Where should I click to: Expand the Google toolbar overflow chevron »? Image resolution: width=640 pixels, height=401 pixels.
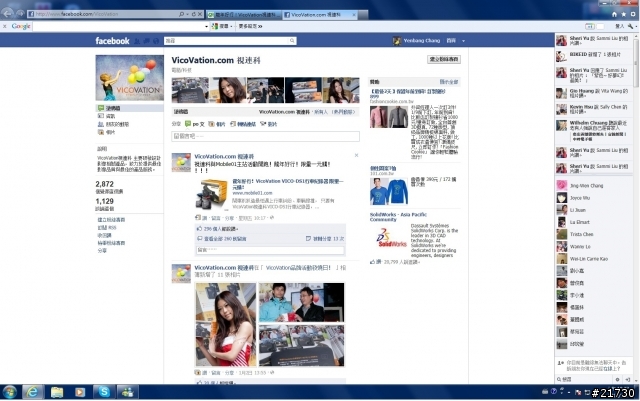pyautogui.click(x=260, y=26)
